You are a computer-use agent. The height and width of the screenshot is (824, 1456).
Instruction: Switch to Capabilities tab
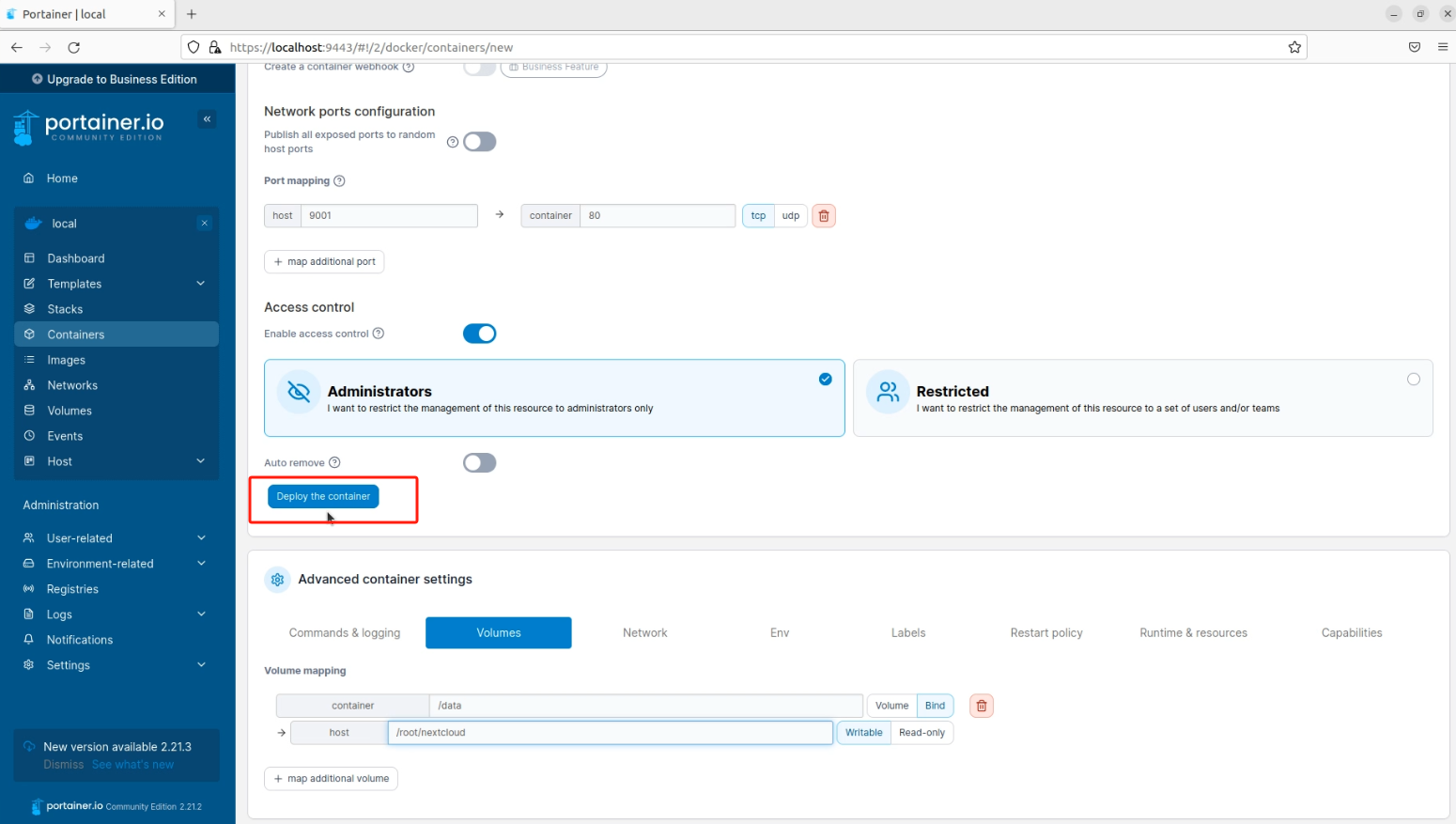coord(1352,633)
